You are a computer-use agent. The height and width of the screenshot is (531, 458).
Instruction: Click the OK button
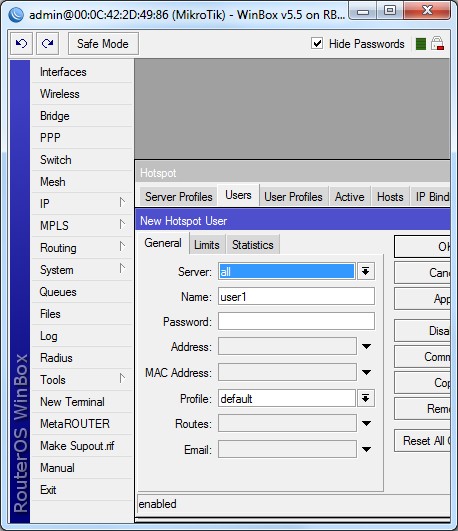tap(422, 247)
